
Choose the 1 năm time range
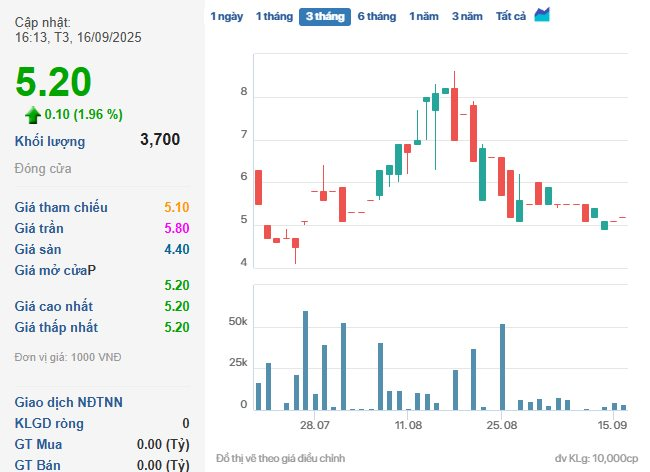point(424,16)
